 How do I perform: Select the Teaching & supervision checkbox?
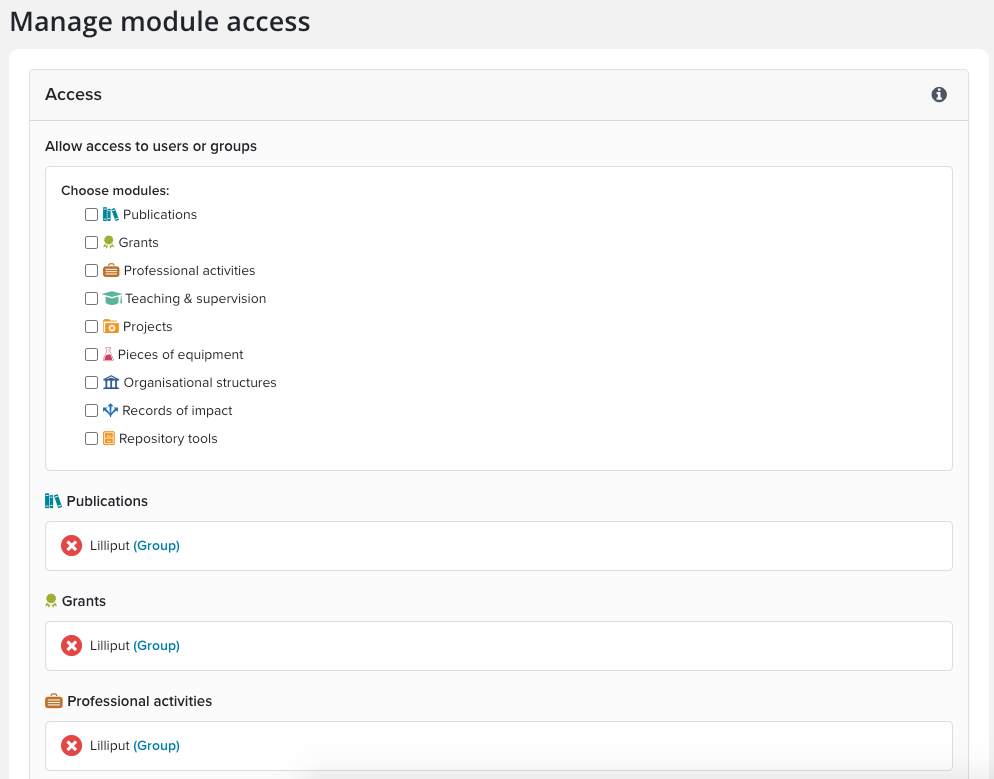92,299
